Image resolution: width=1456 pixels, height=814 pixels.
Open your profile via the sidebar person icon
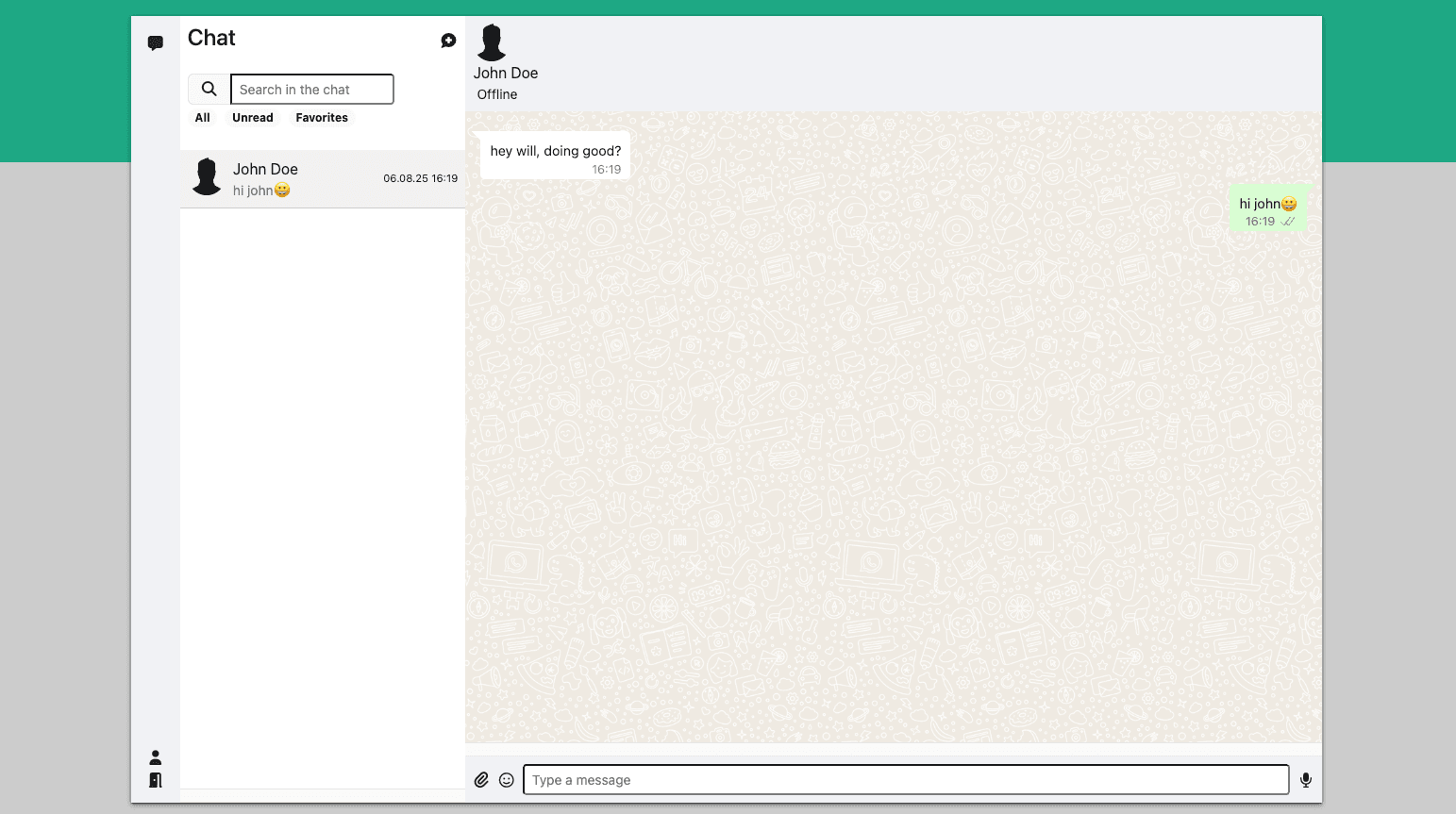[x=155, y=756]
